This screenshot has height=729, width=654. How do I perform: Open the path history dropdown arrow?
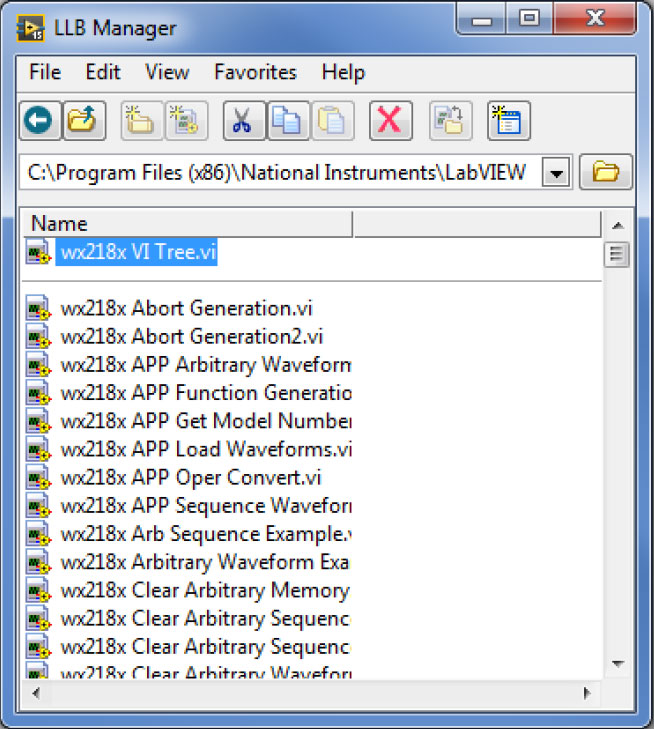(x=558, y=173)
